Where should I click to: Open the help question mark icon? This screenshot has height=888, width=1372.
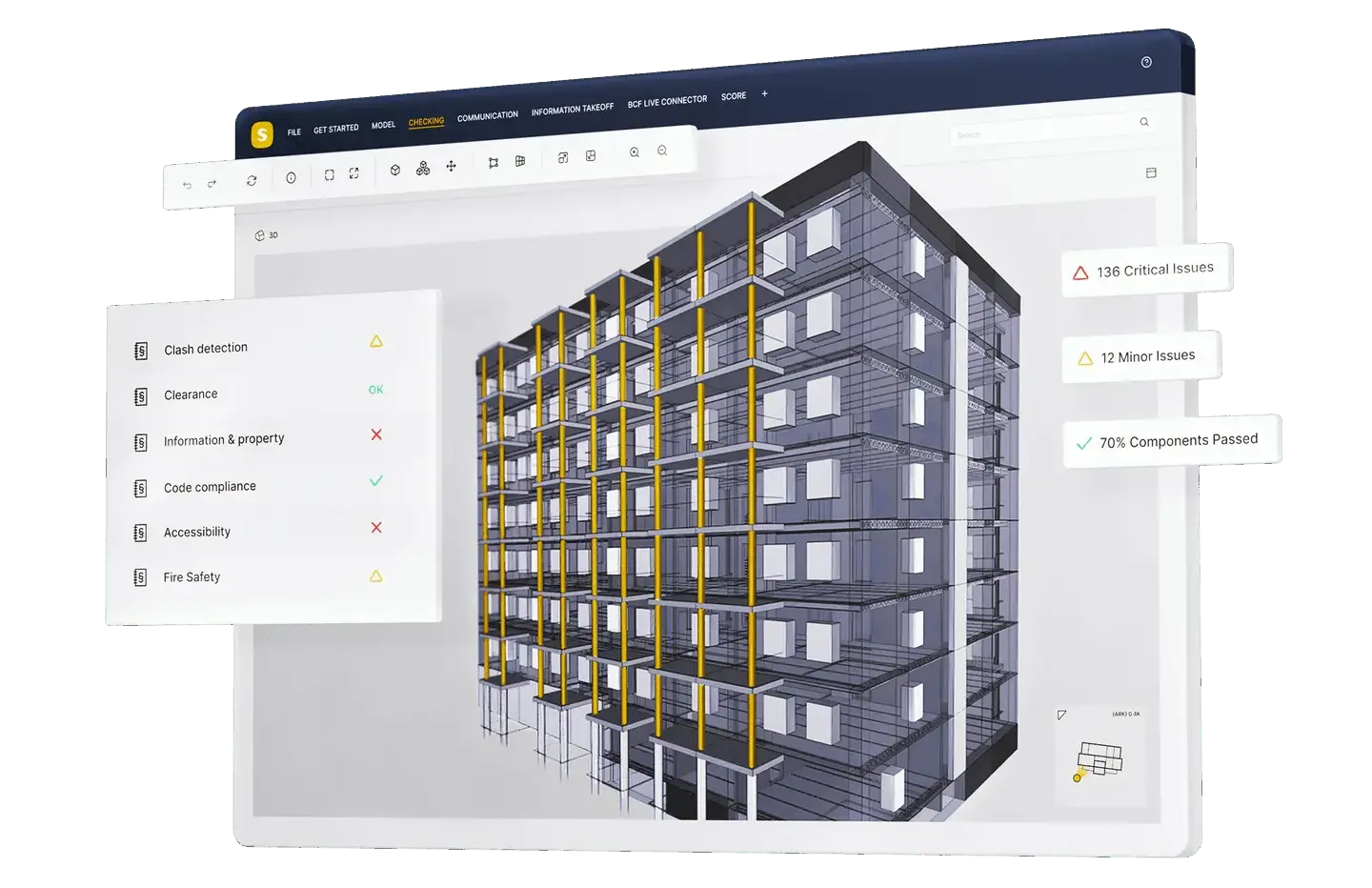tap(1146, 62)
